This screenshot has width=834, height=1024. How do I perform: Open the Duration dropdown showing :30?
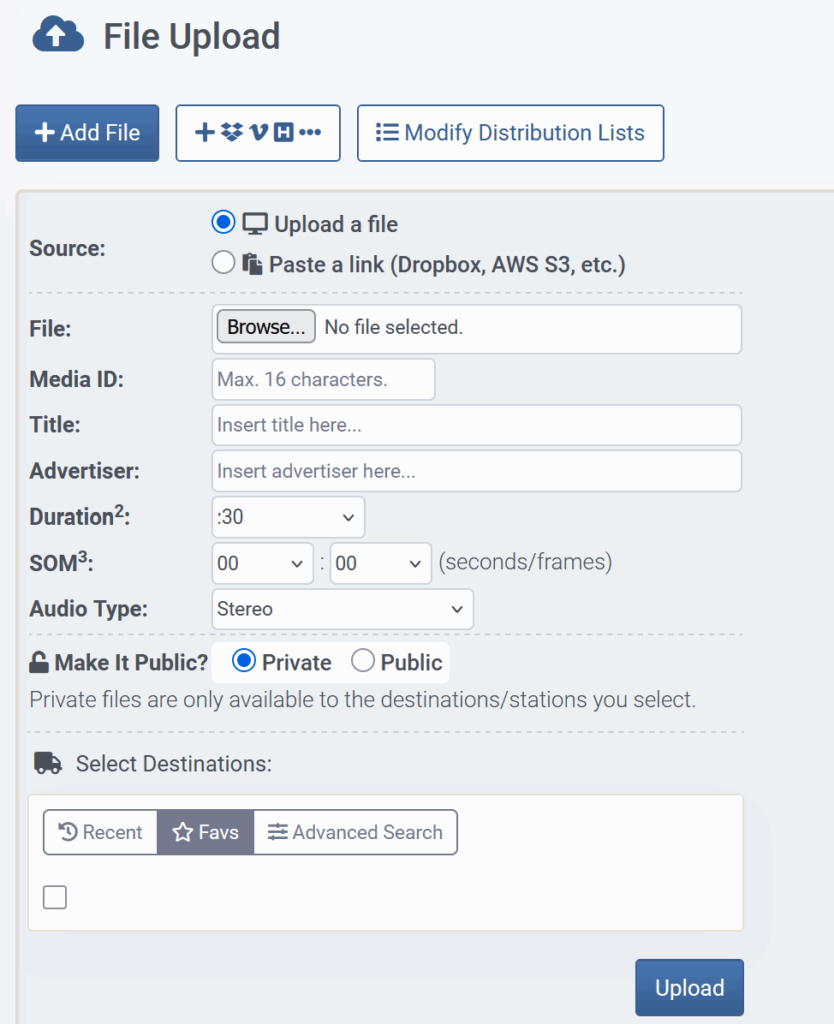(x=288, y=517)
